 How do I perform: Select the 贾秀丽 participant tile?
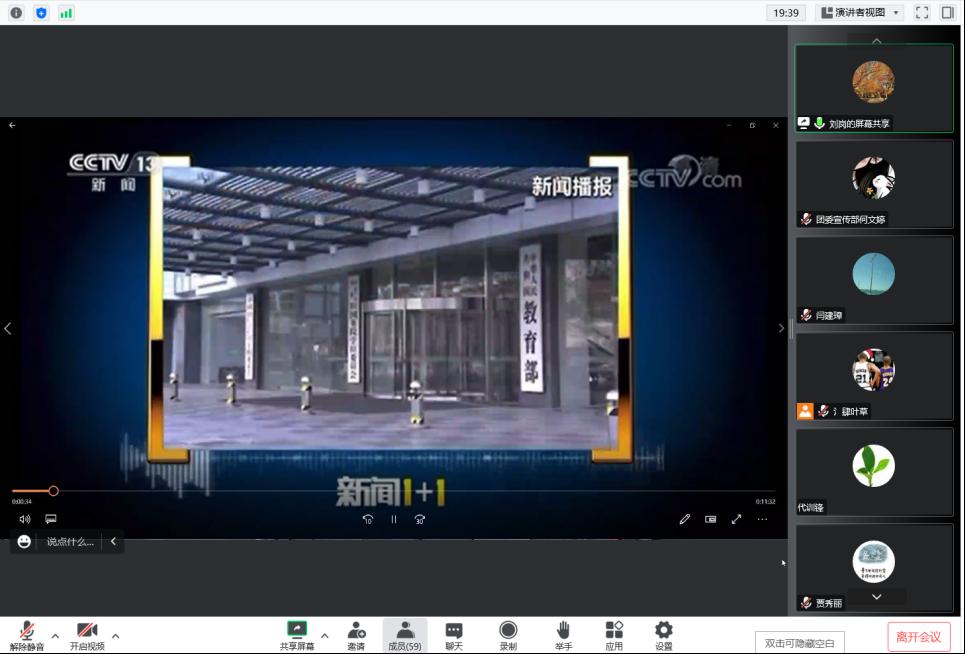pos(874,568)
